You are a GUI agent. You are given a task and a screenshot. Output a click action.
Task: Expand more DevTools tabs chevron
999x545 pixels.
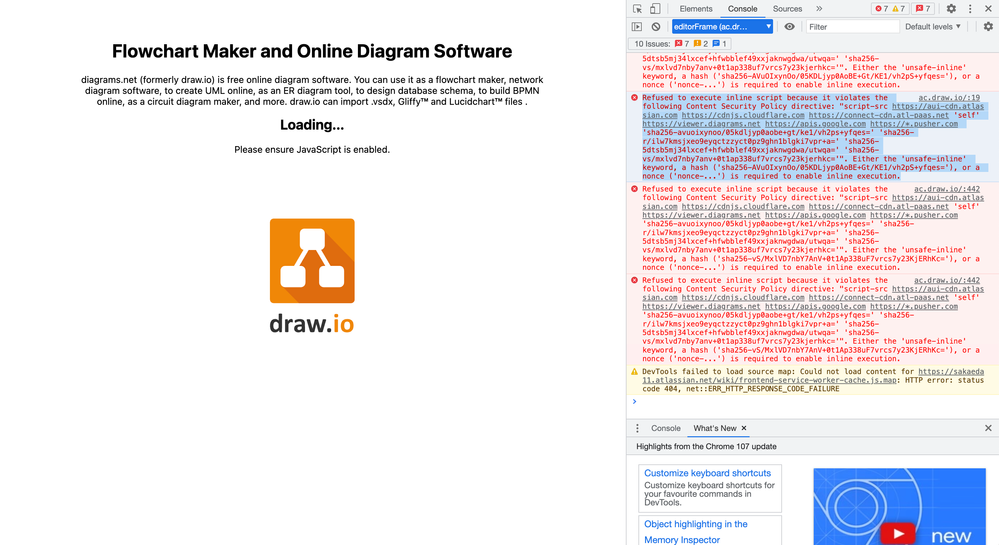click(819, 9)
